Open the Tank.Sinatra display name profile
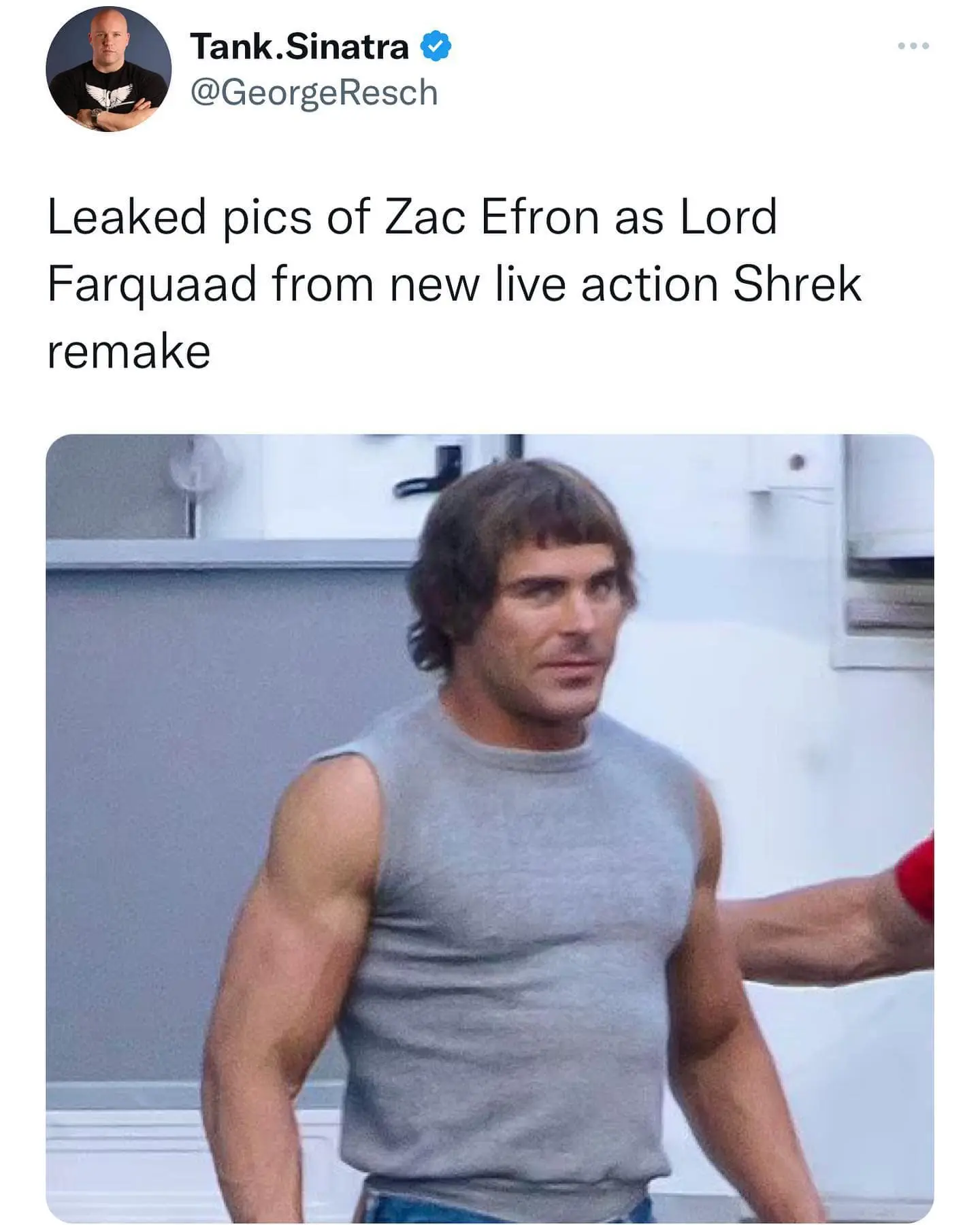Screen dimensions: 980x1225 (299, 46)
